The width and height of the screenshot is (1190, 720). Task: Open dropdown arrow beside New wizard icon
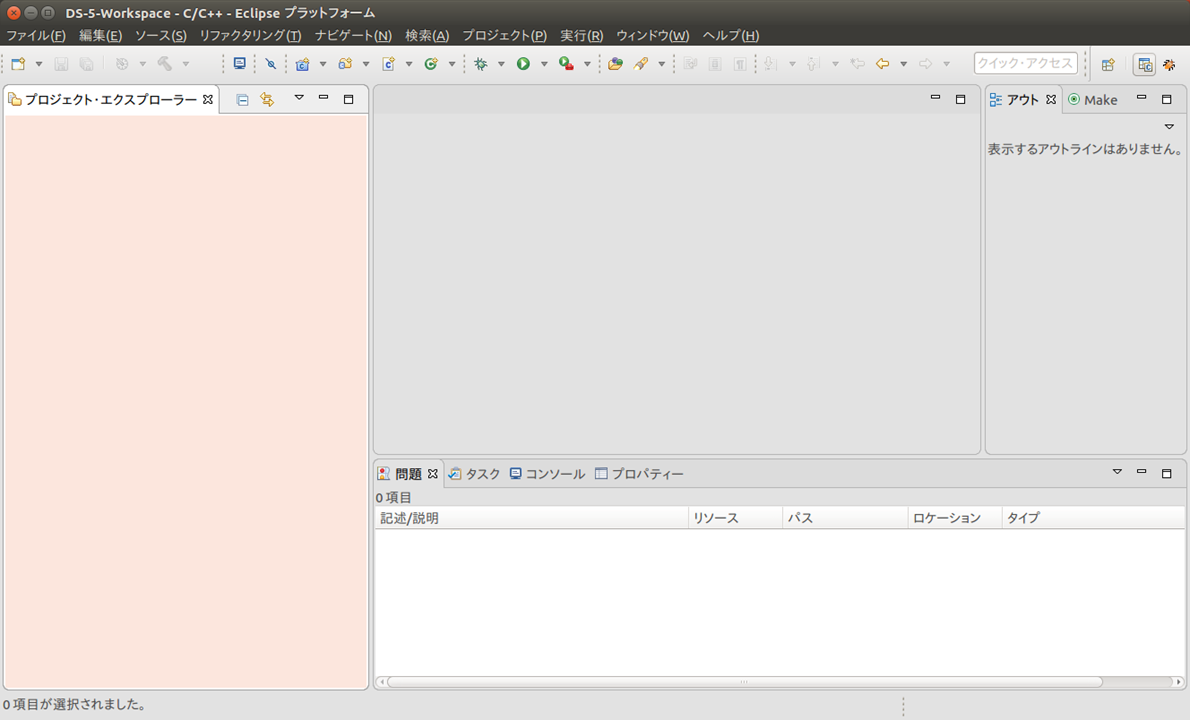tap(39, 64)
